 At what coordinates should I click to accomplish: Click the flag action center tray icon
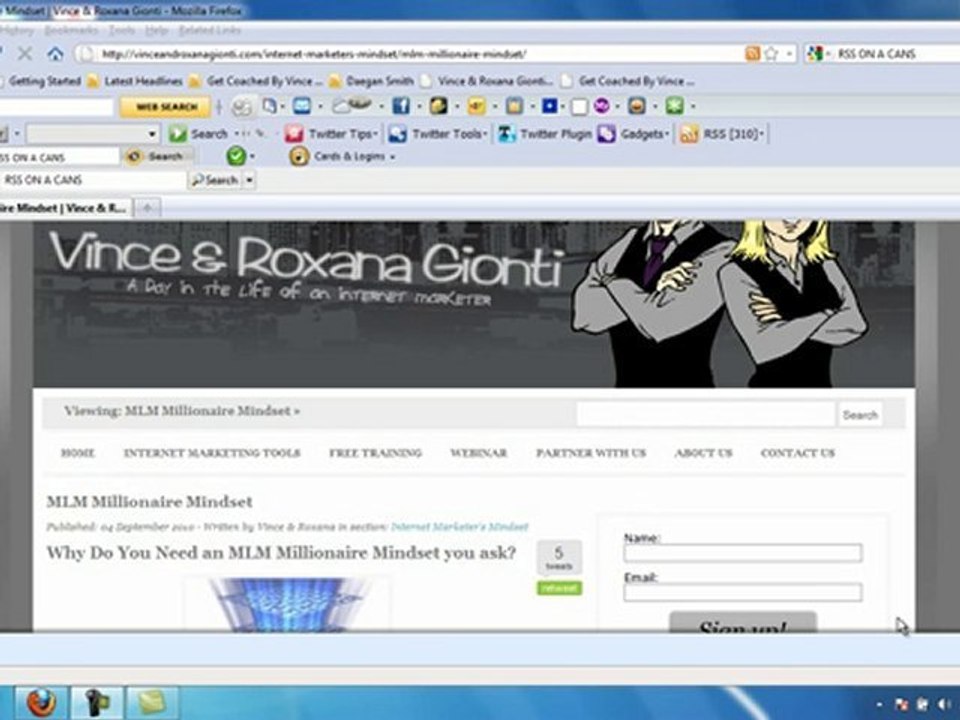tap(902, 704)
